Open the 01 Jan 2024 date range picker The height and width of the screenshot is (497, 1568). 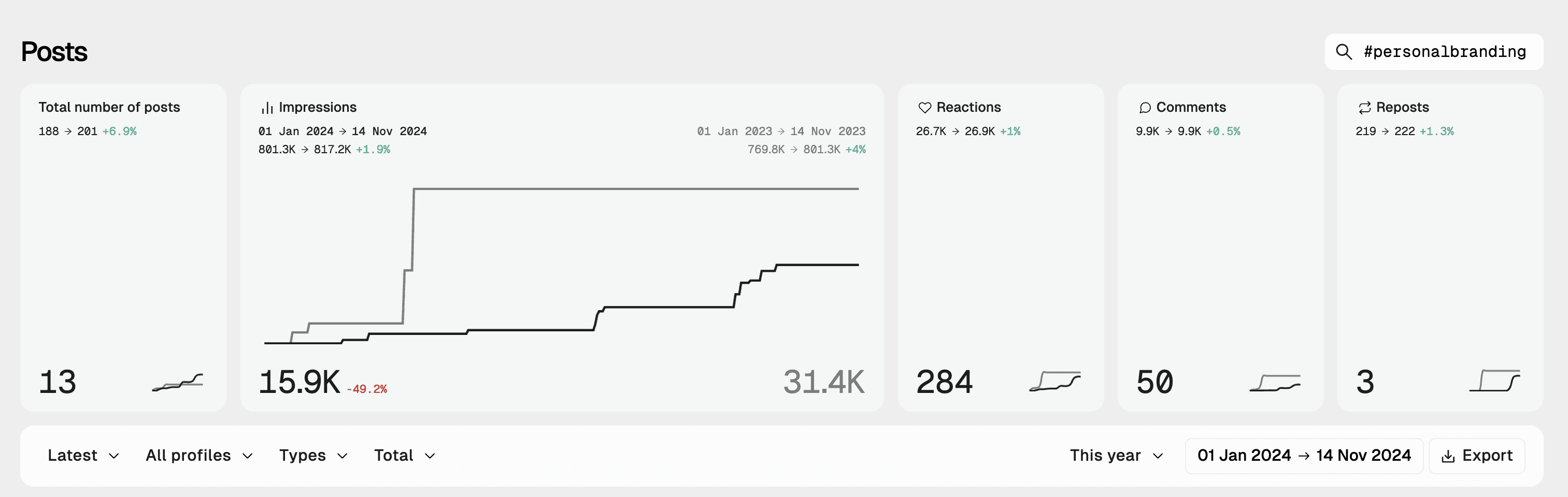1304,456
